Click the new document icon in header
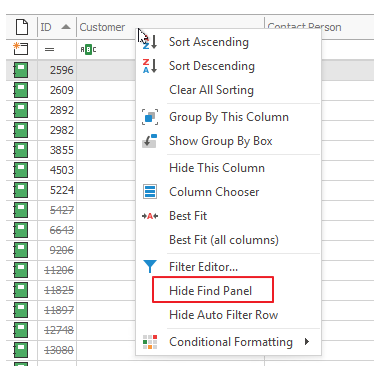 click(x=22, y=27)
